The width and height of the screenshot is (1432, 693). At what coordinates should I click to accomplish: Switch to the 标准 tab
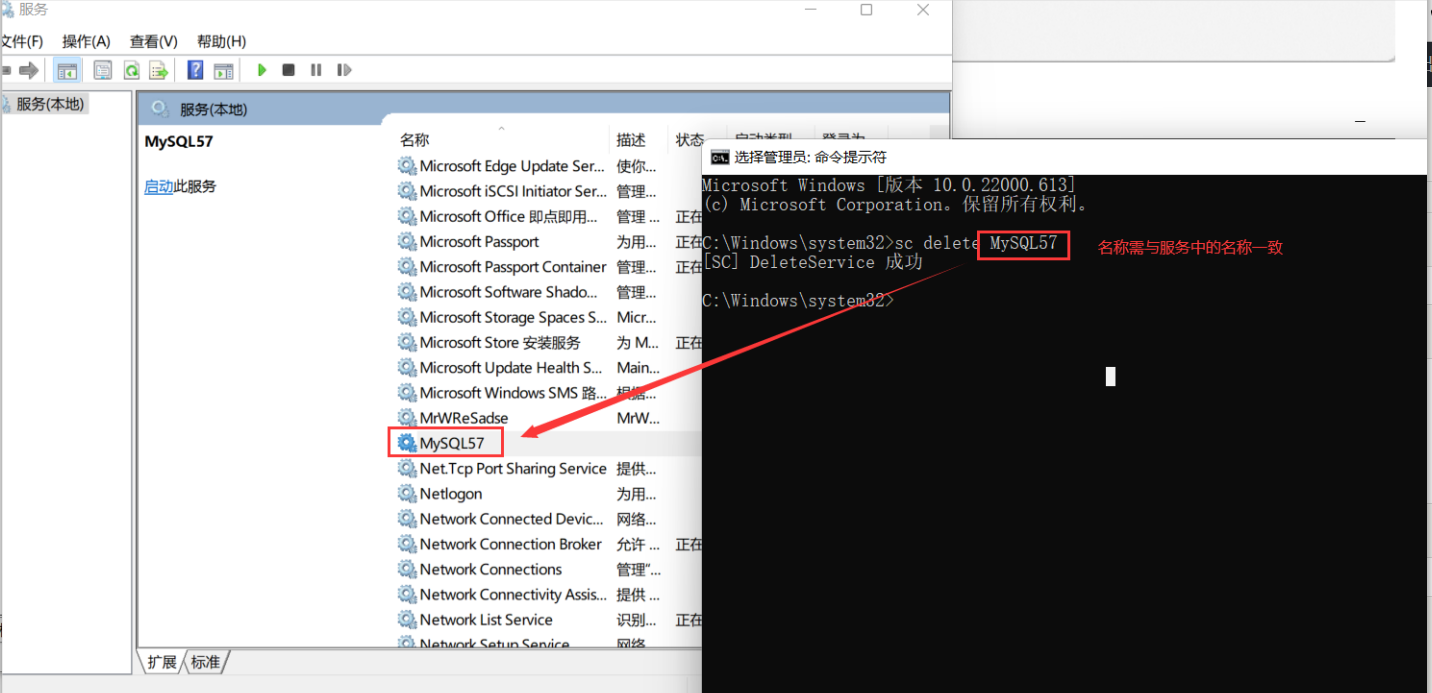click(x=206, y=662)
